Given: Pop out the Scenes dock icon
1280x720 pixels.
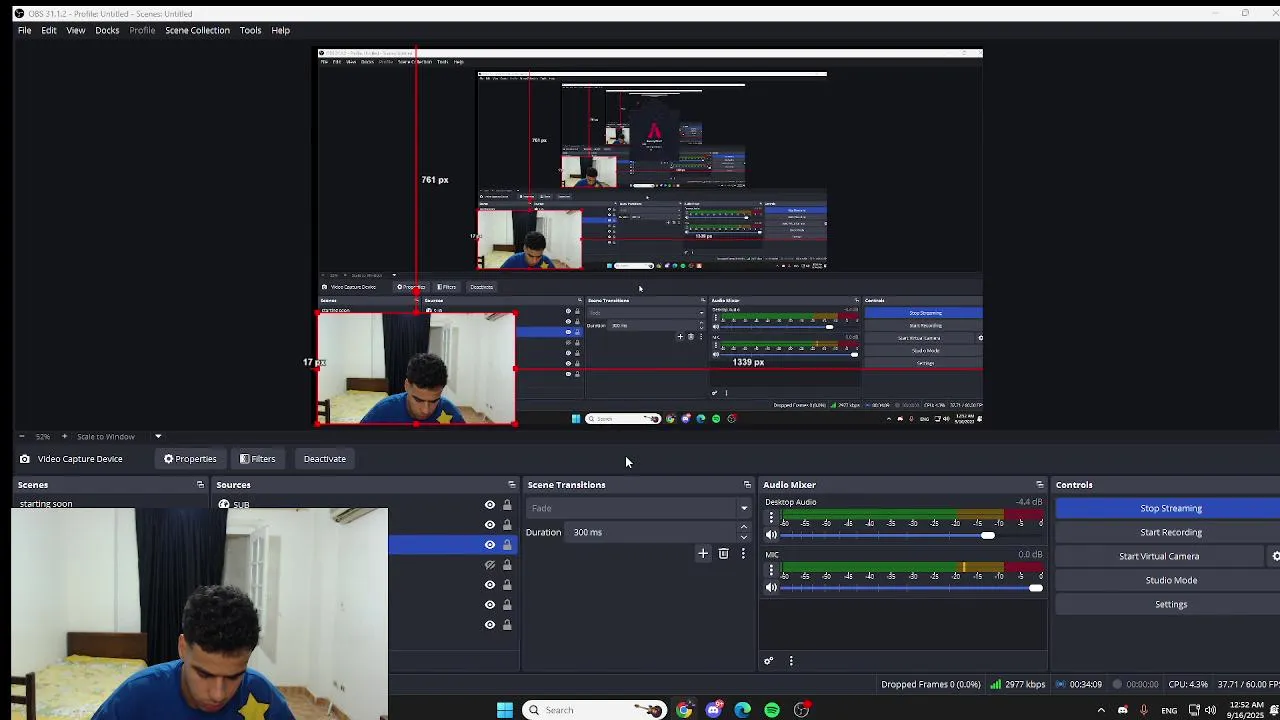Looking at the screenshot, I should [200, 485].
